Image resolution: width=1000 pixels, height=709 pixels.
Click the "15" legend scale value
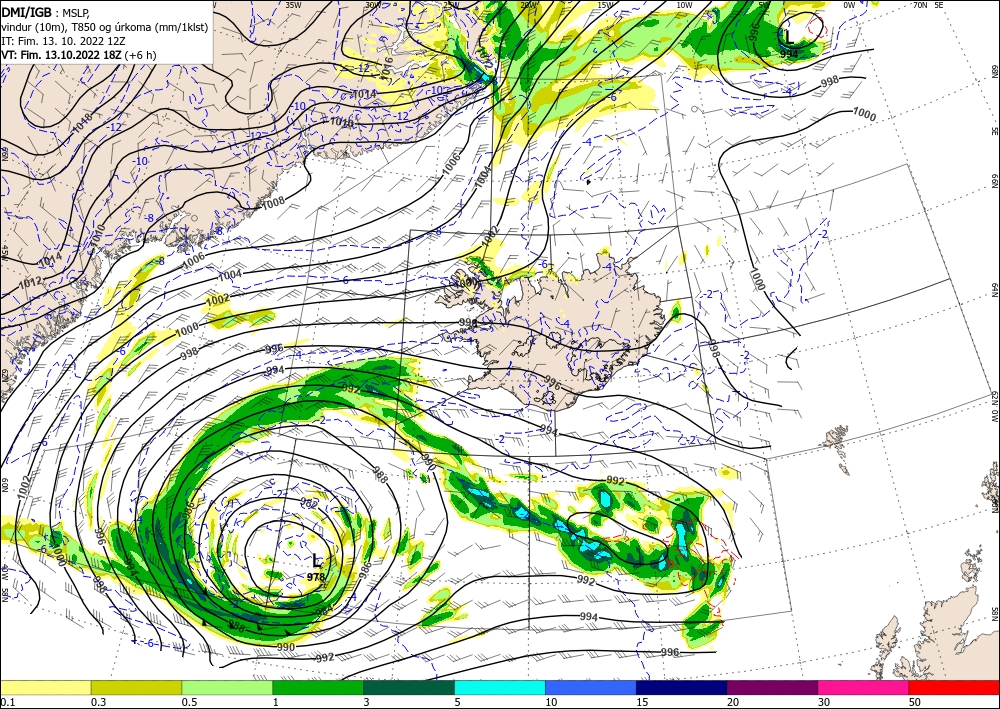(x=642, y=702)
